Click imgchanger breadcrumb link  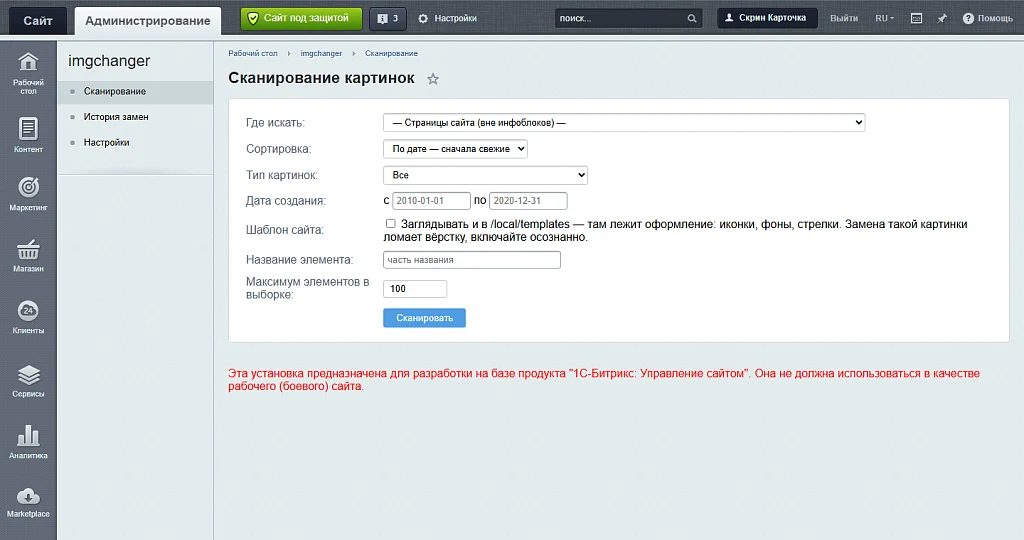[x=321, y=54]
